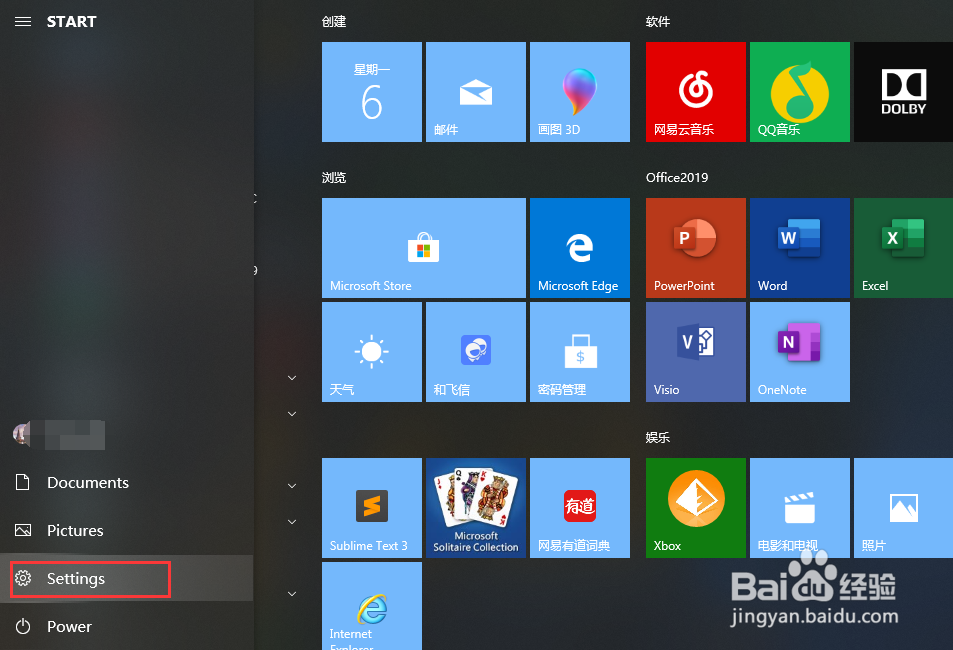Open the Excel tile
The height and width of the screenshot is (650, 953).
pos(903,248)
